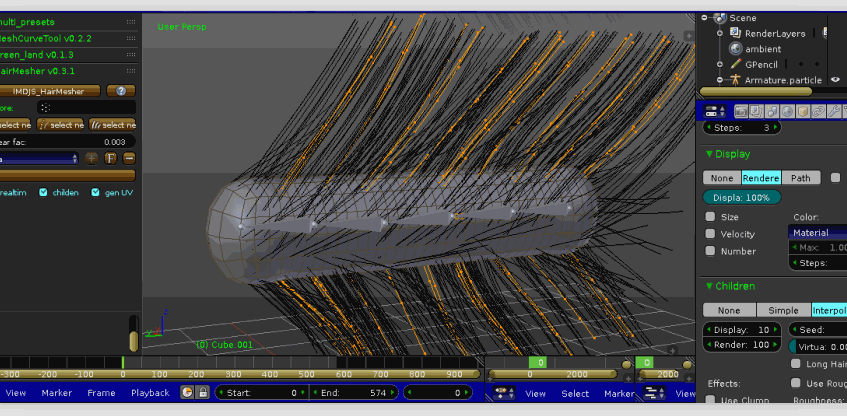This screenshot has width=847, height=416.
Task: Open the HairMesher help question-mark button
Action: (121, 91)
